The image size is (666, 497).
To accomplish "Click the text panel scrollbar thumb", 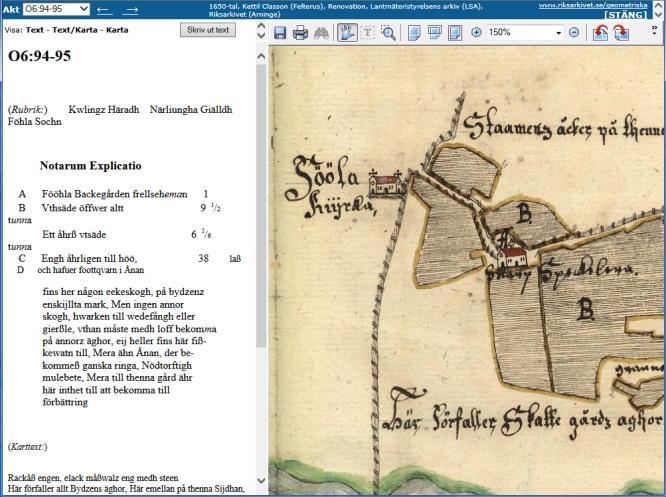I will tap(261, 204).
